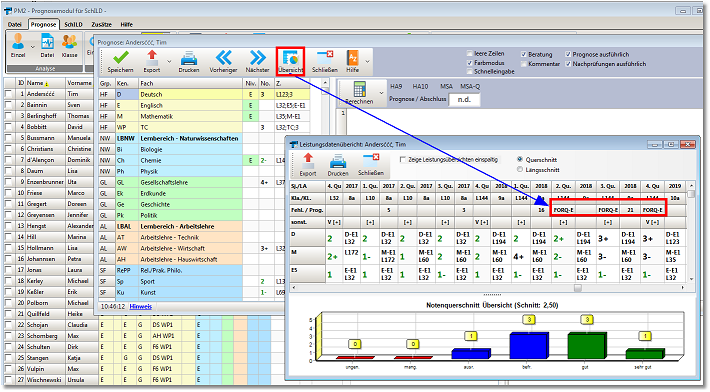This screenshot has height=392, width=710.
Task: Open the Hilfe menu in menu bar
Action: (126, 24)
